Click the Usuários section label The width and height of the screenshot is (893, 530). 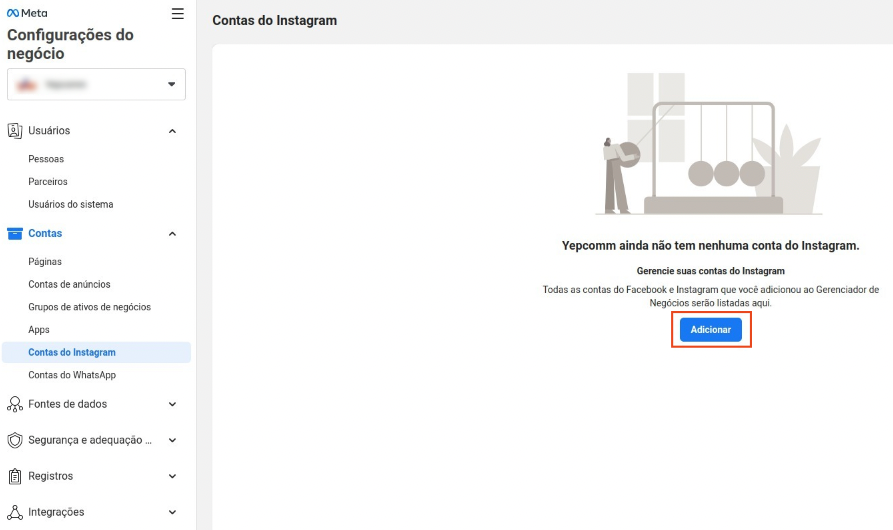pos(49,130)
